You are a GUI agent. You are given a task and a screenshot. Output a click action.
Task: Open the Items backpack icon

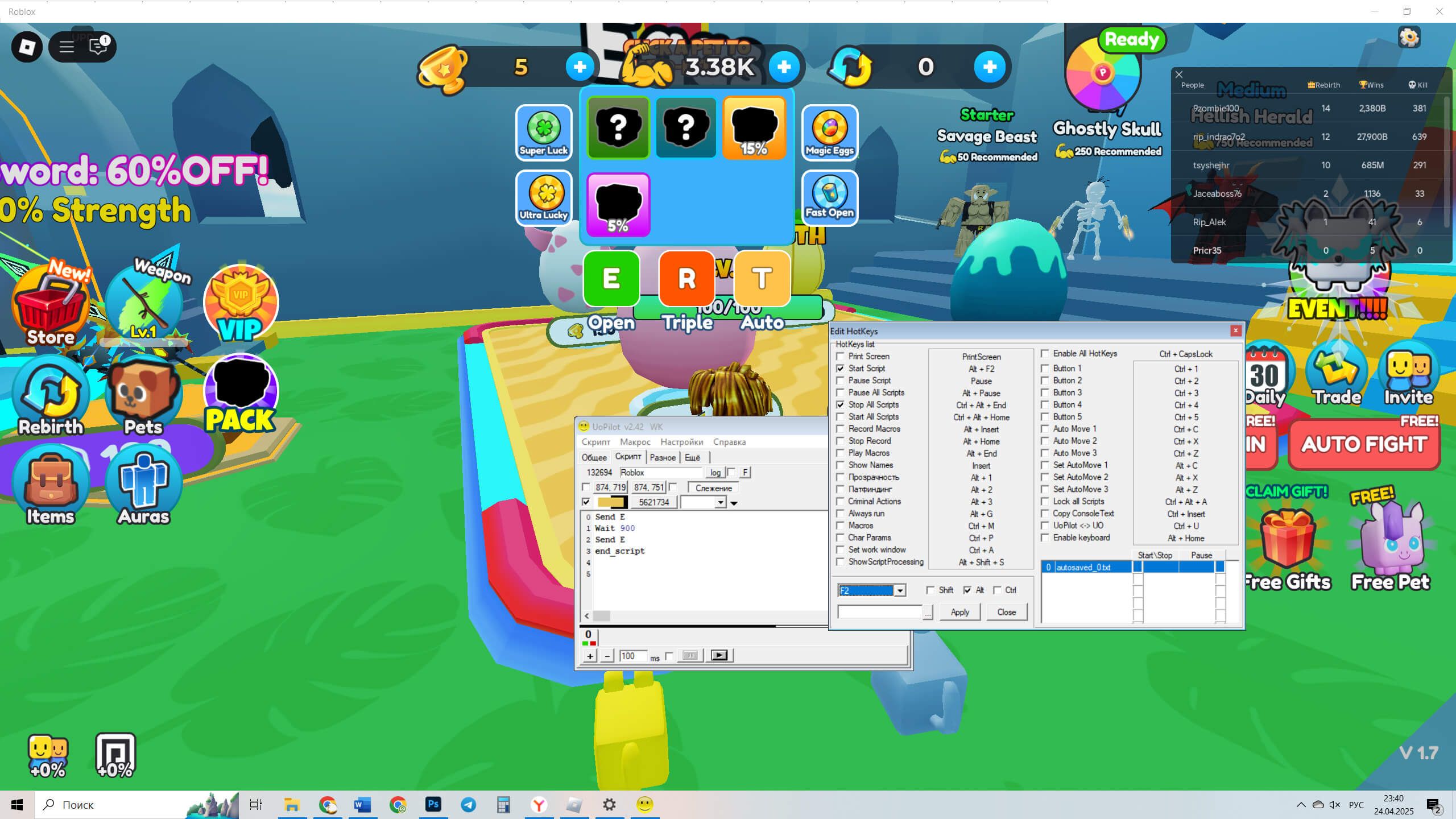[50, 485]
